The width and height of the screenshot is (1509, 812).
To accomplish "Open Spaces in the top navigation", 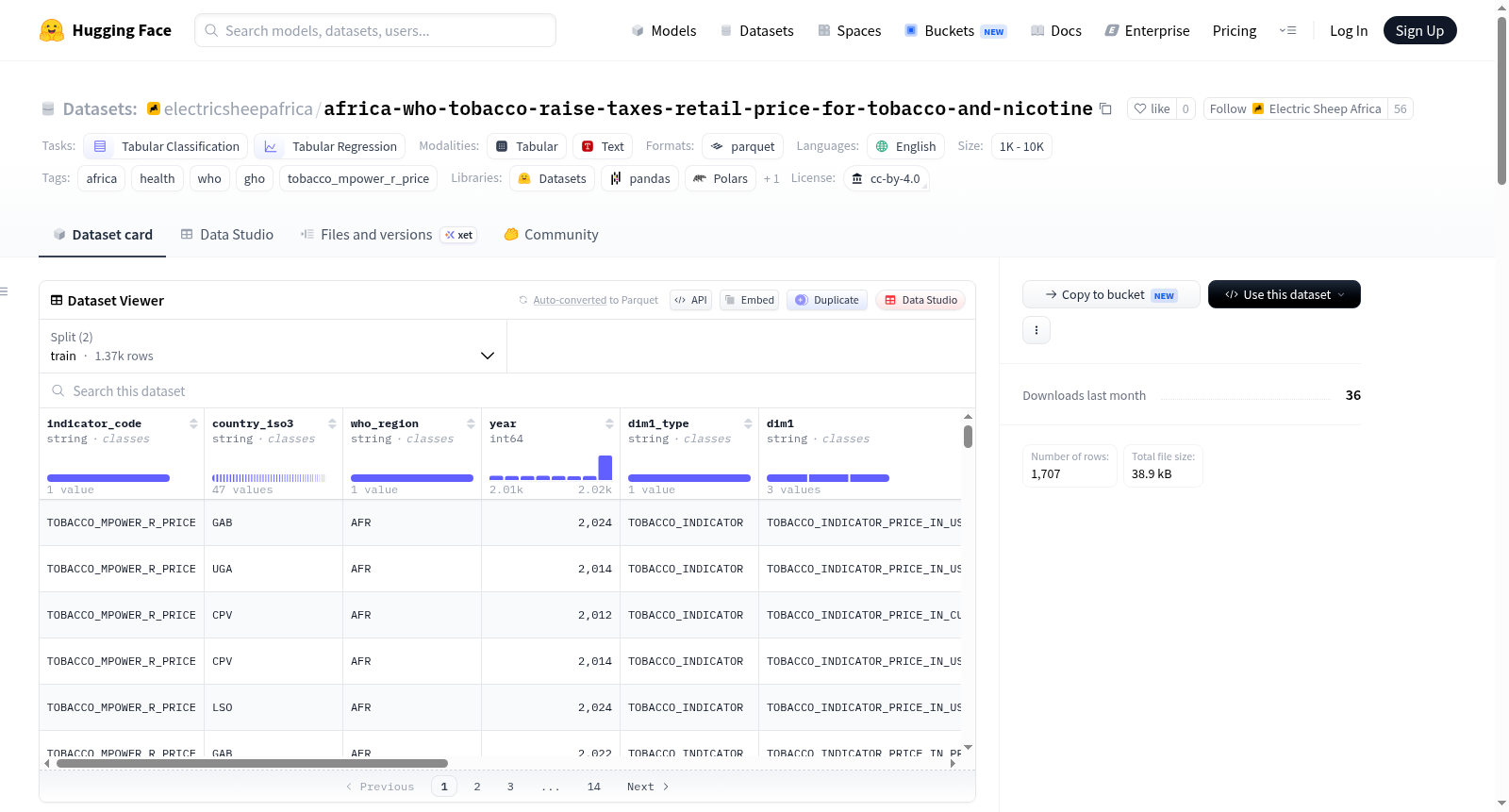I will coord(849,30).
